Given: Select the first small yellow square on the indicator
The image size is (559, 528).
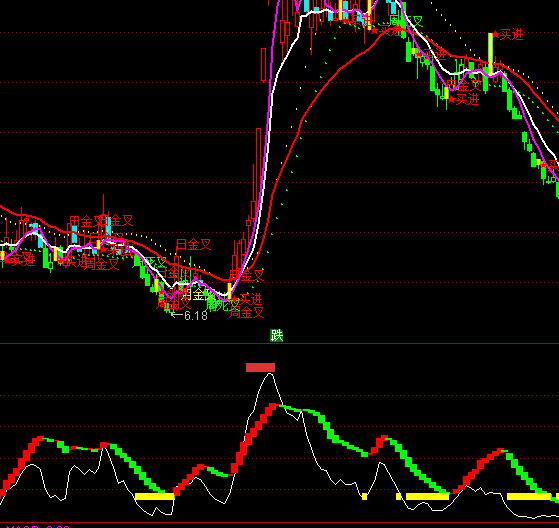Looking at the screenshot, I should pos(364,496).
